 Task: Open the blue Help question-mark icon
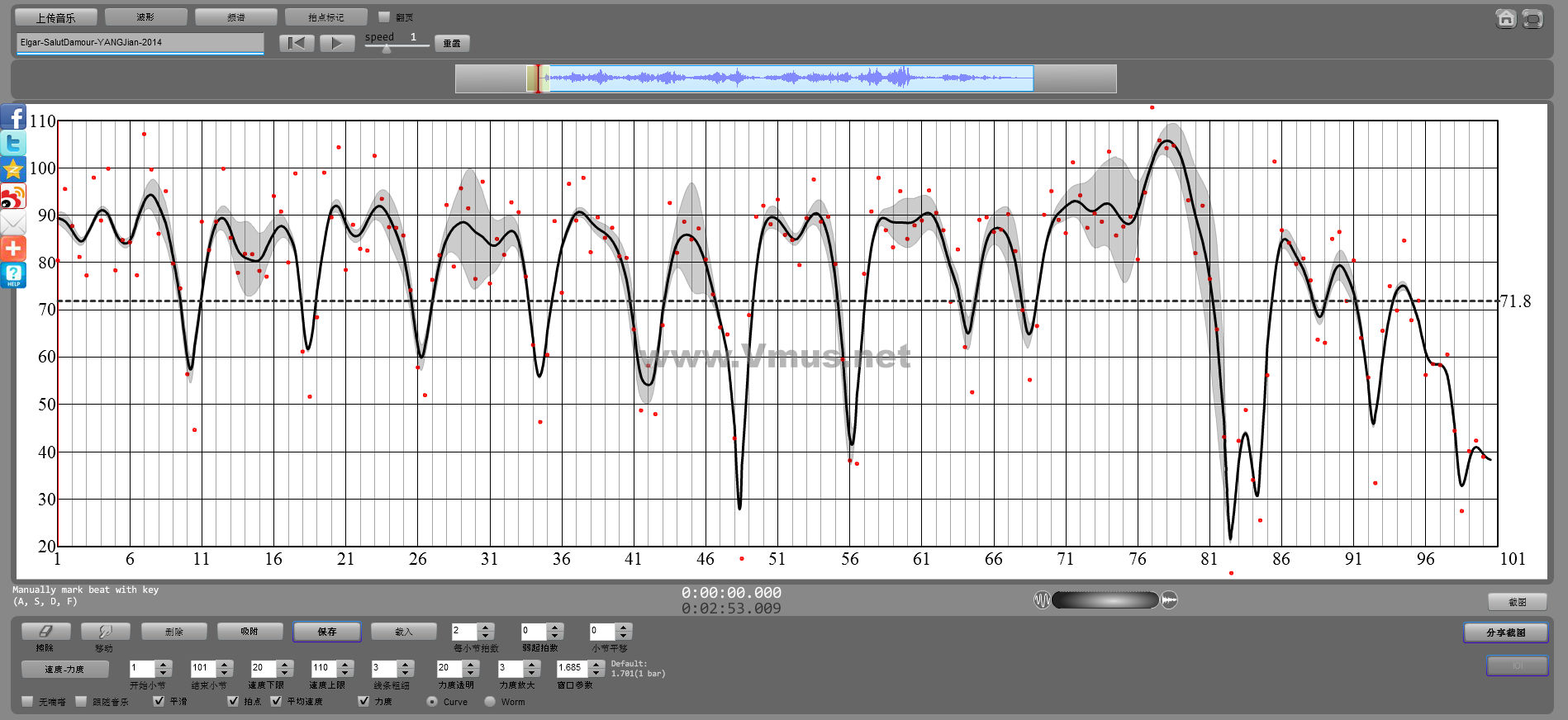pyautogui.click(x=13, y=275)
